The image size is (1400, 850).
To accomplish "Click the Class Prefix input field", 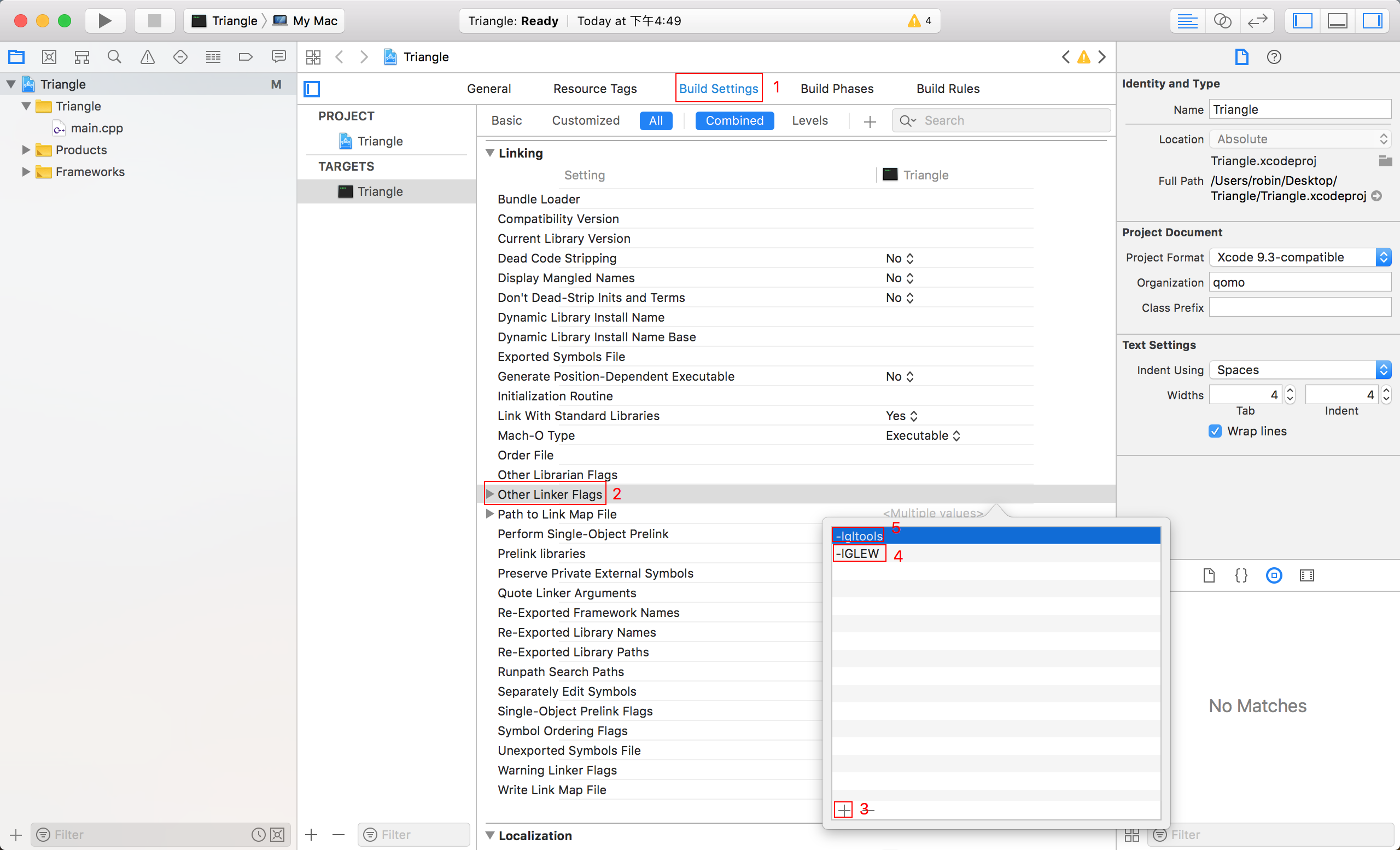I will (1299, 307).
